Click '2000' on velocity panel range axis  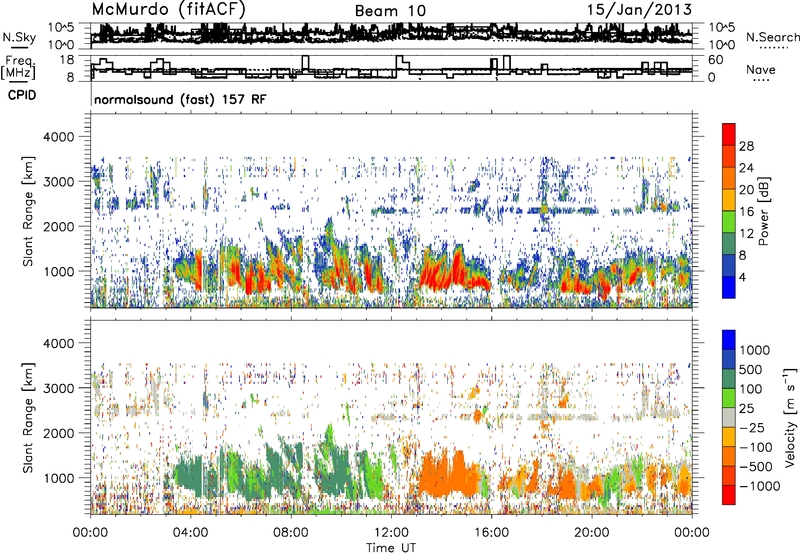[58, 433]
